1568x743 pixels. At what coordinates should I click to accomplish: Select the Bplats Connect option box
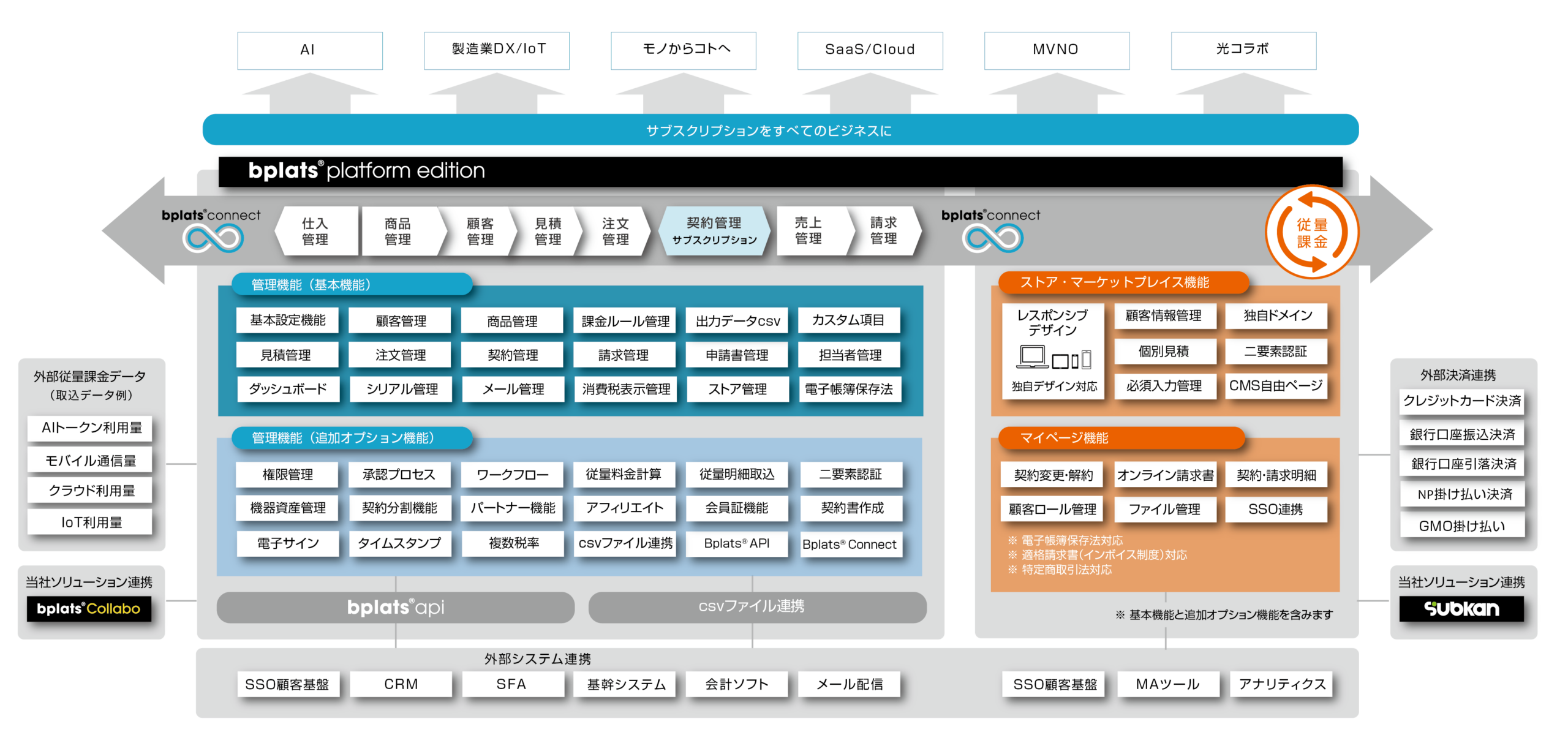[x=851, y=544]
